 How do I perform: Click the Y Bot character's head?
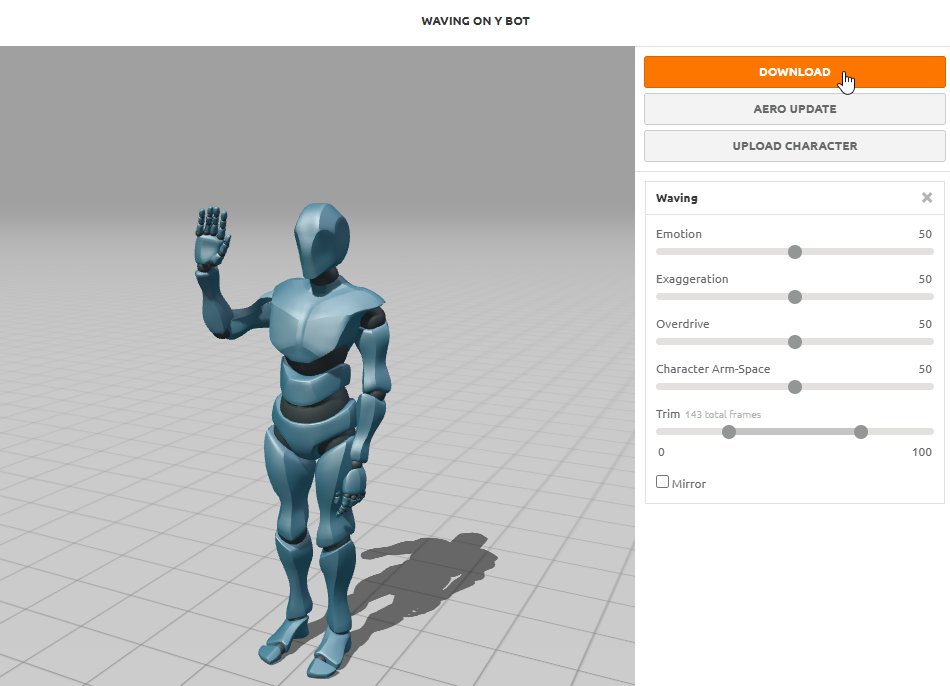(x=322, y=240)
